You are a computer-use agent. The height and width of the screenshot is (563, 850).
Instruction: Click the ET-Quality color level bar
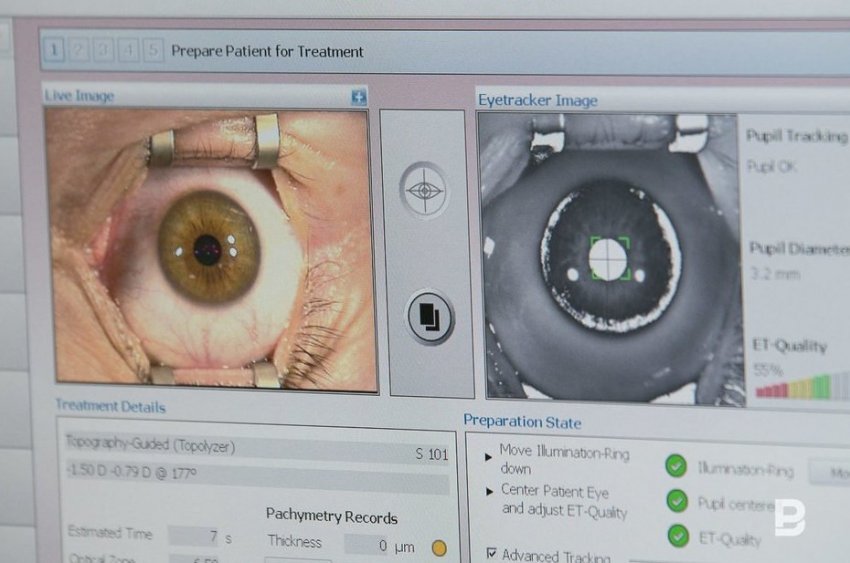[x=800, y=386]
